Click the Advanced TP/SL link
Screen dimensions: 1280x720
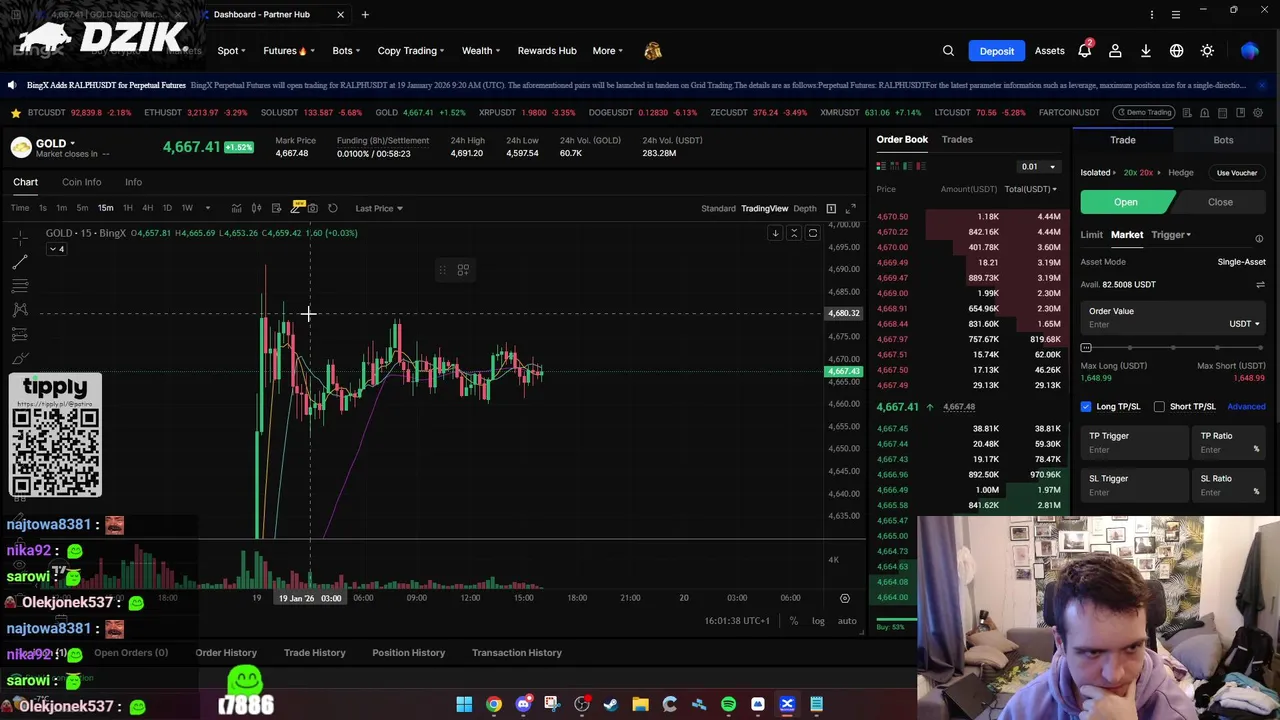click(1246, 407)
